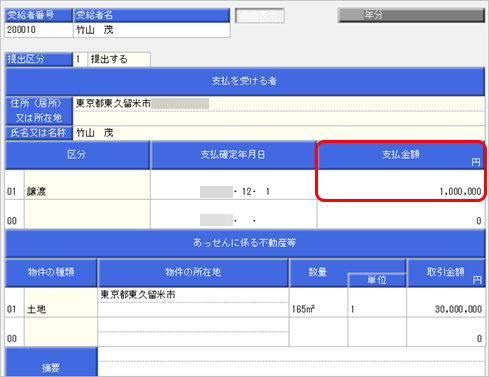This screenshot has height=377, width=489.
Task: Click the 取引金額 value 30,000,000
Action: pos(446,302)
